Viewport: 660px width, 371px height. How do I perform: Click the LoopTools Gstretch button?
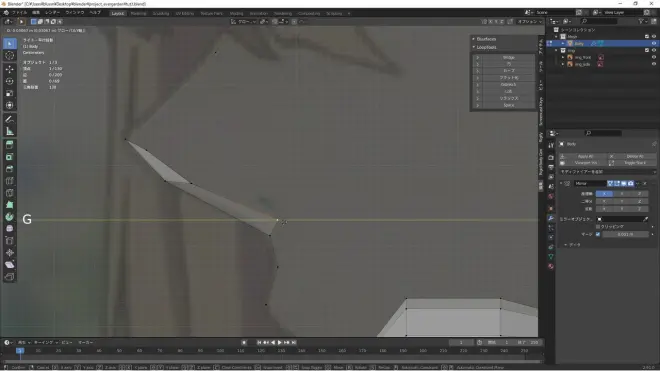coord(508,85)
